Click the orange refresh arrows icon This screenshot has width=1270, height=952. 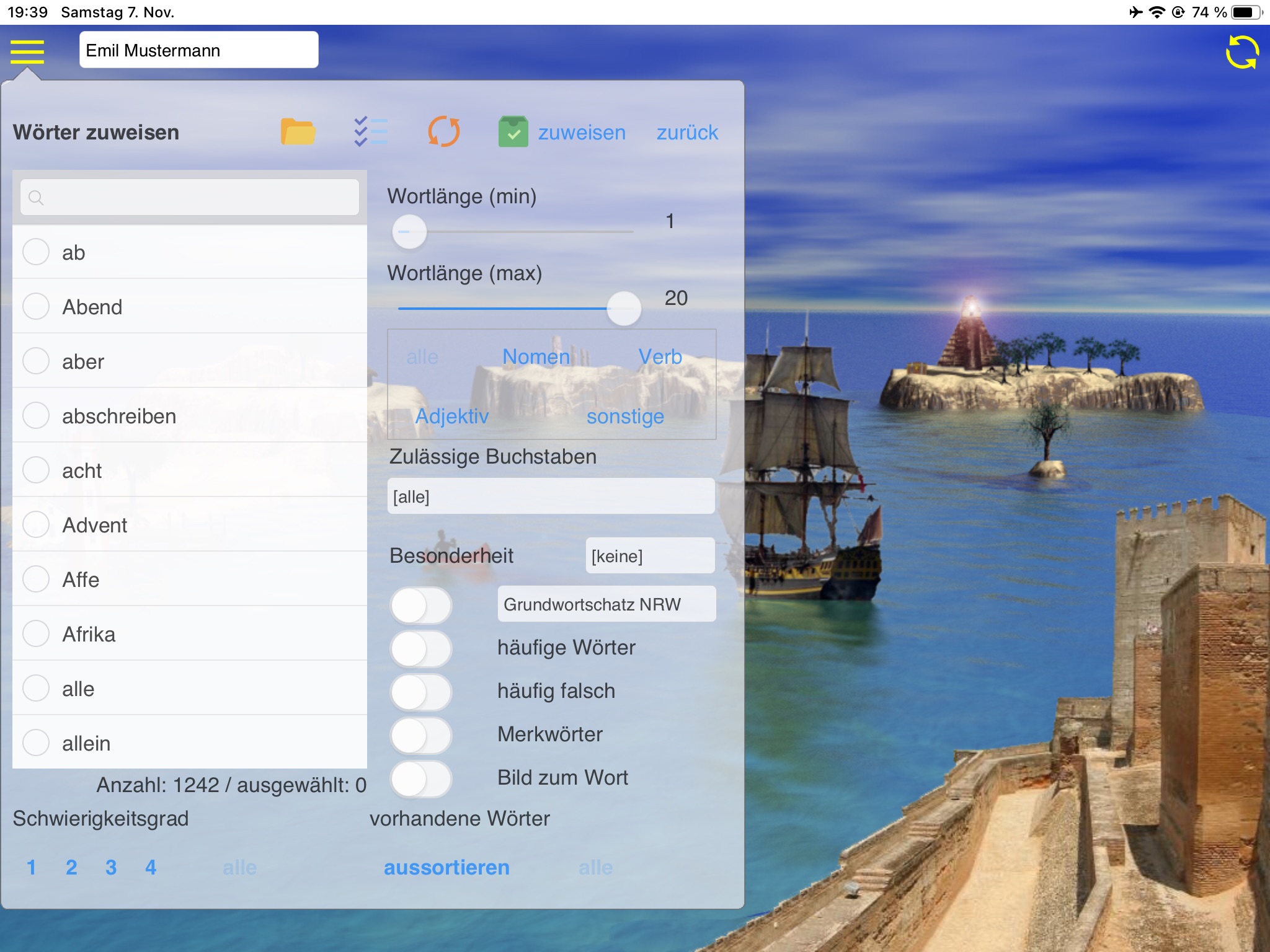click(x=444, y=131)
